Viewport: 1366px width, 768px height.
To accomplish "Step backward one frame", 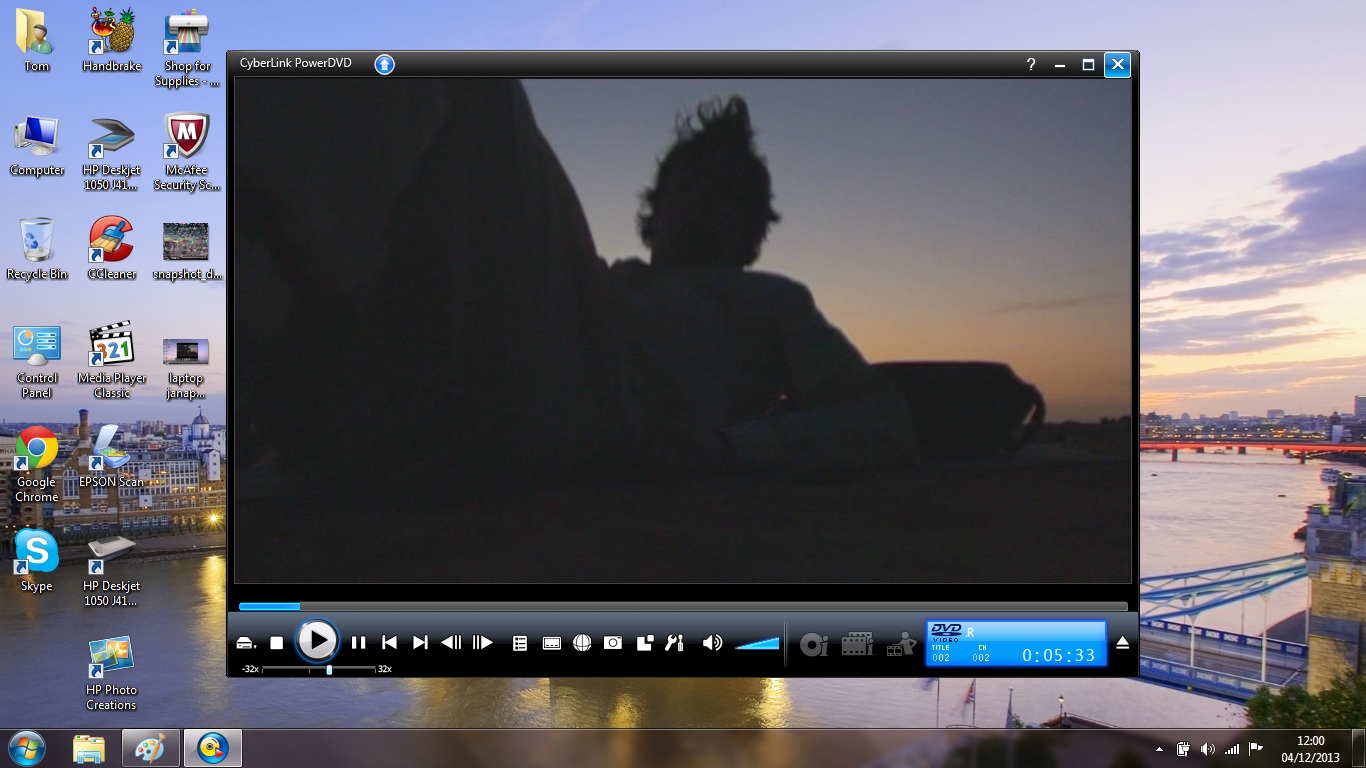I will [x=451, y=643].
